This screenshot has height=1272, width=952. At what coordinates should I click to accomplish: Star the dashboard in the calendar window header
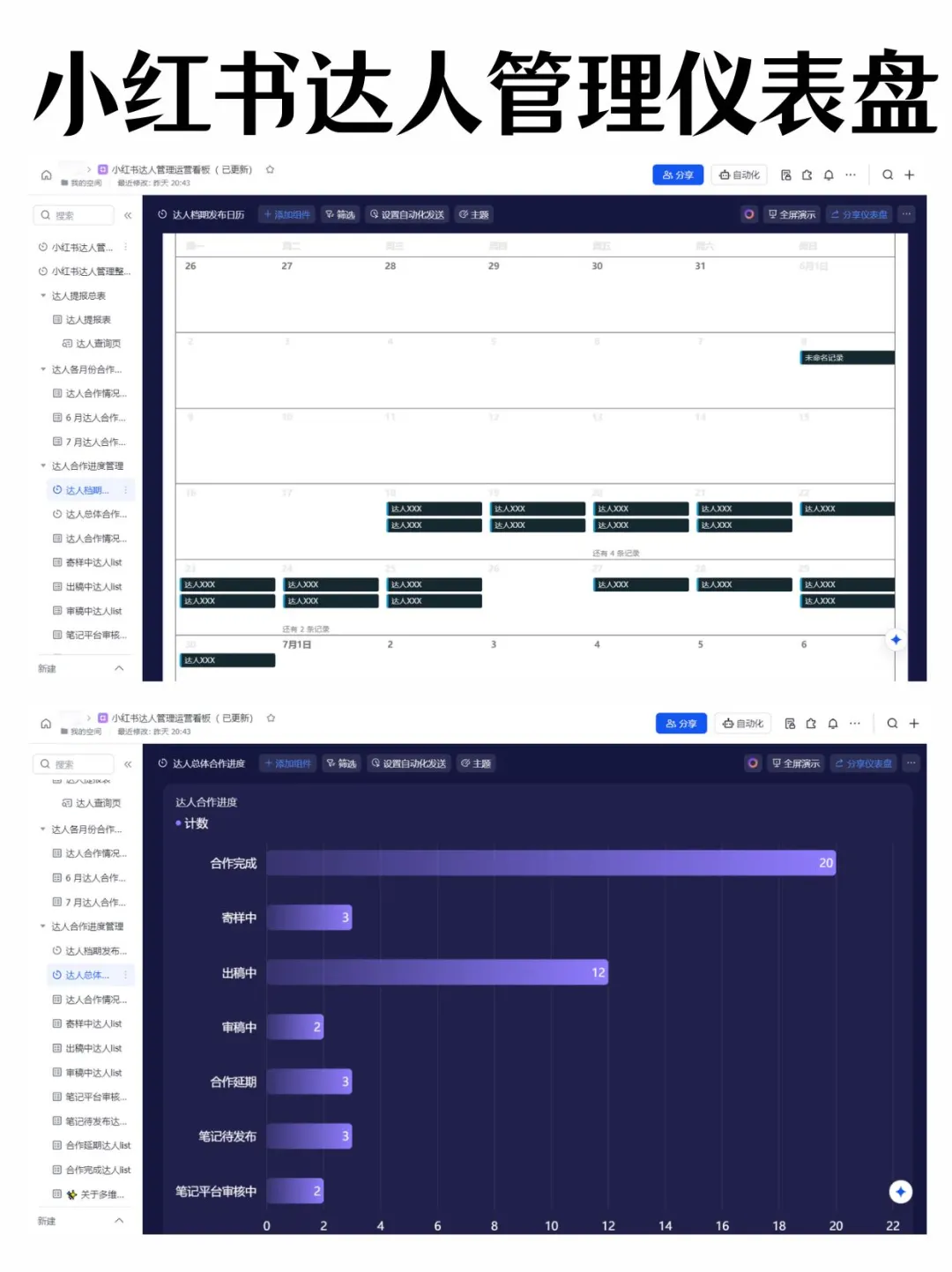click(x=271, y=169)
